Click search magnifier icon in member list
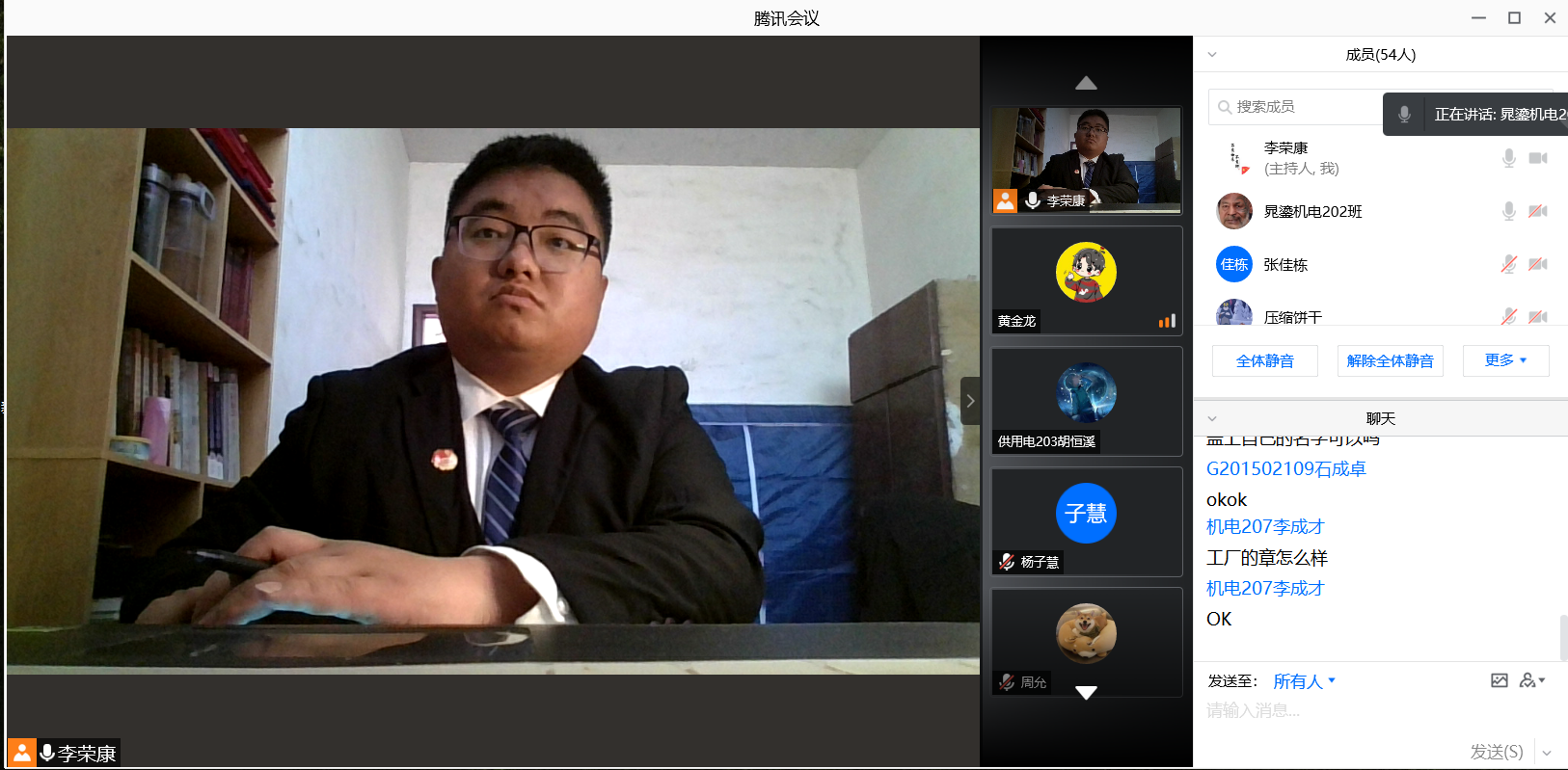 click(x=1224, y=107)
